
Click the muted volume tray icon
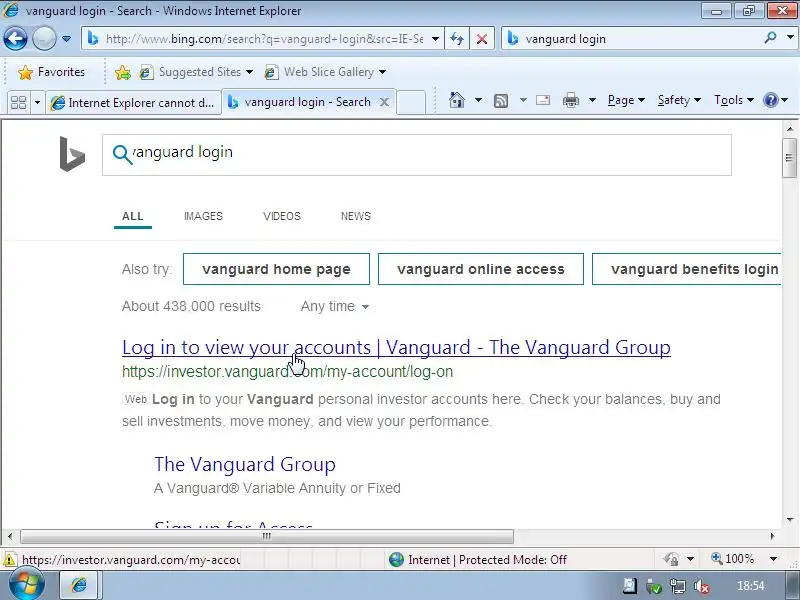[x=702, y=587]
